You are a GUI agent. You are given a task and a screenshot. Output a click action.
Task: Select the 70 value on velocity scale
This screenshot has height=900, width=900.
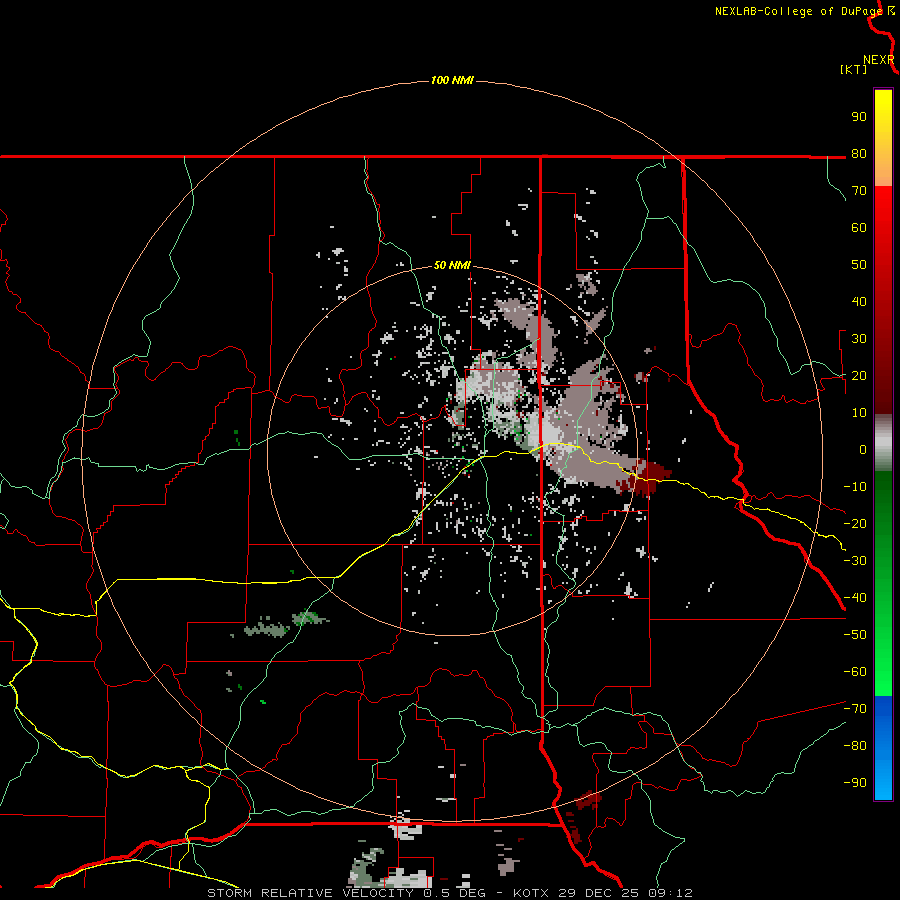tap(859, 191)
